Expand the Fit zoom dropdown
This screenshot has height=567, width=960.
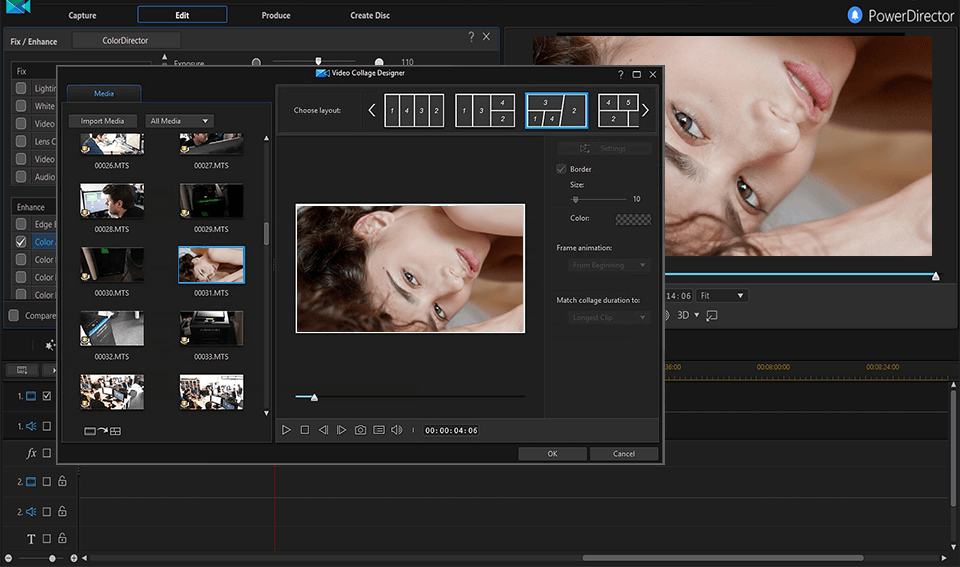[x=722, y=296]
